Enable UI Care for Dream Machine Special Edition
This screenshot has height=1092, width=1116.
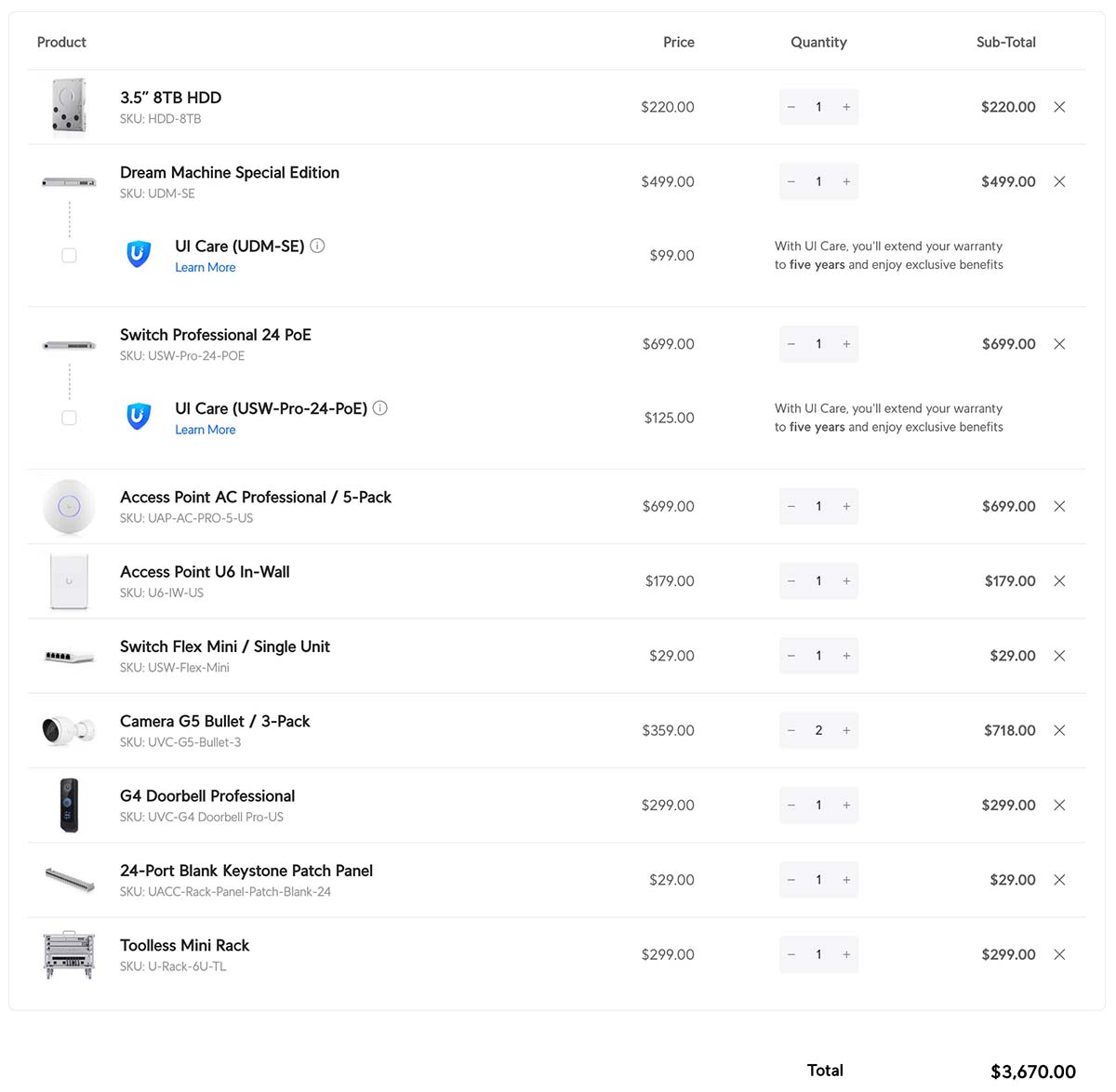[69, 255]
